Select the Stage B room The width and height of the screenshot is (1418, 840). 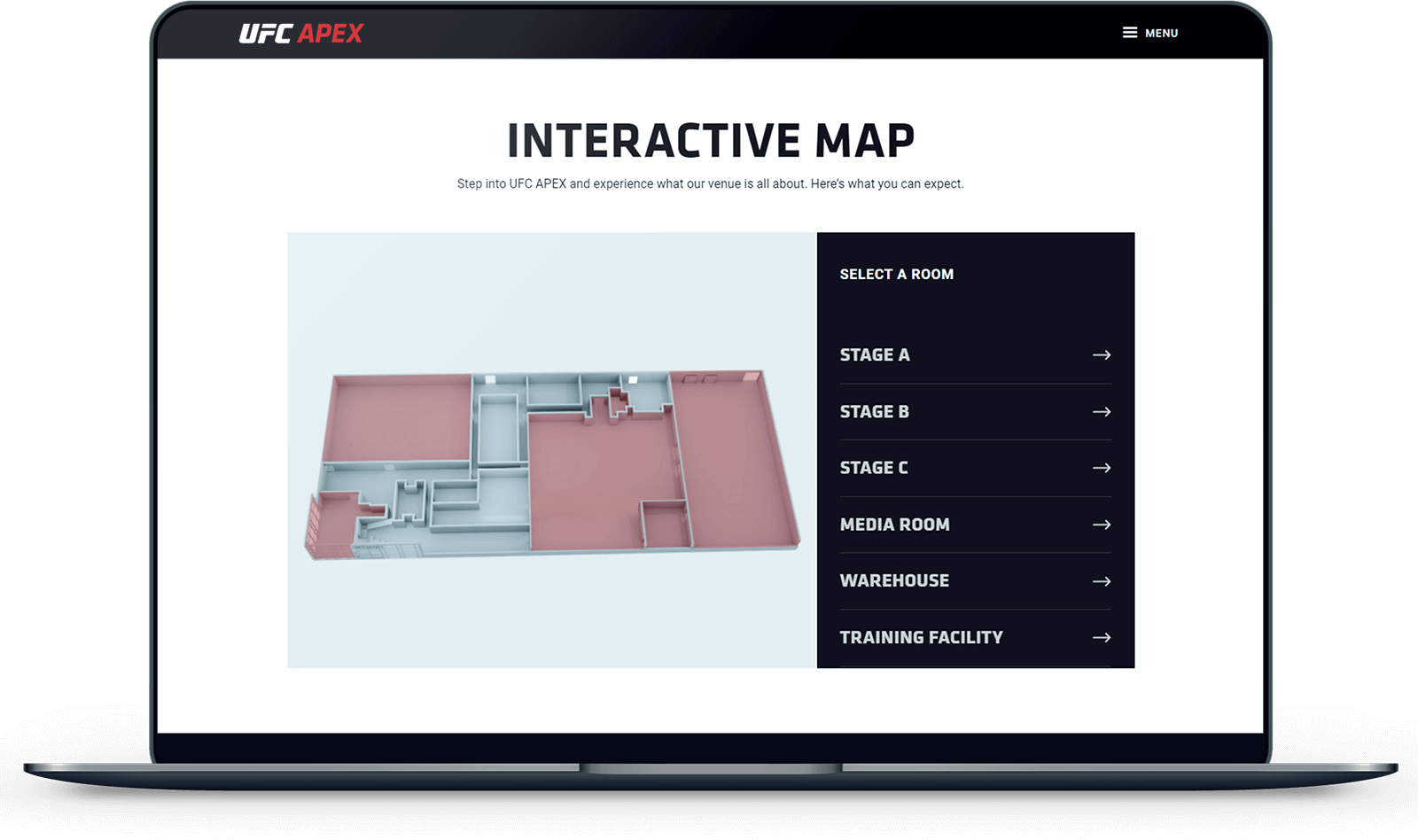975,412
